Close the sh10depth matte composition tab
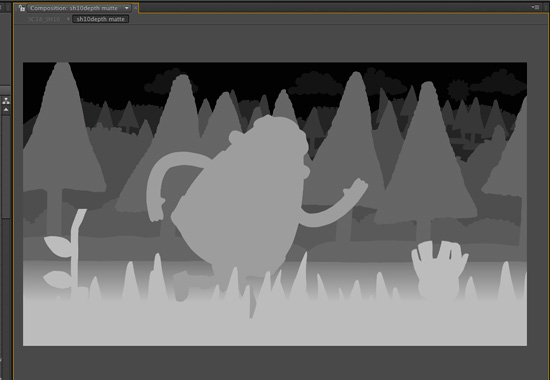The height and width of the screenshot is (380, 550). 135,8
